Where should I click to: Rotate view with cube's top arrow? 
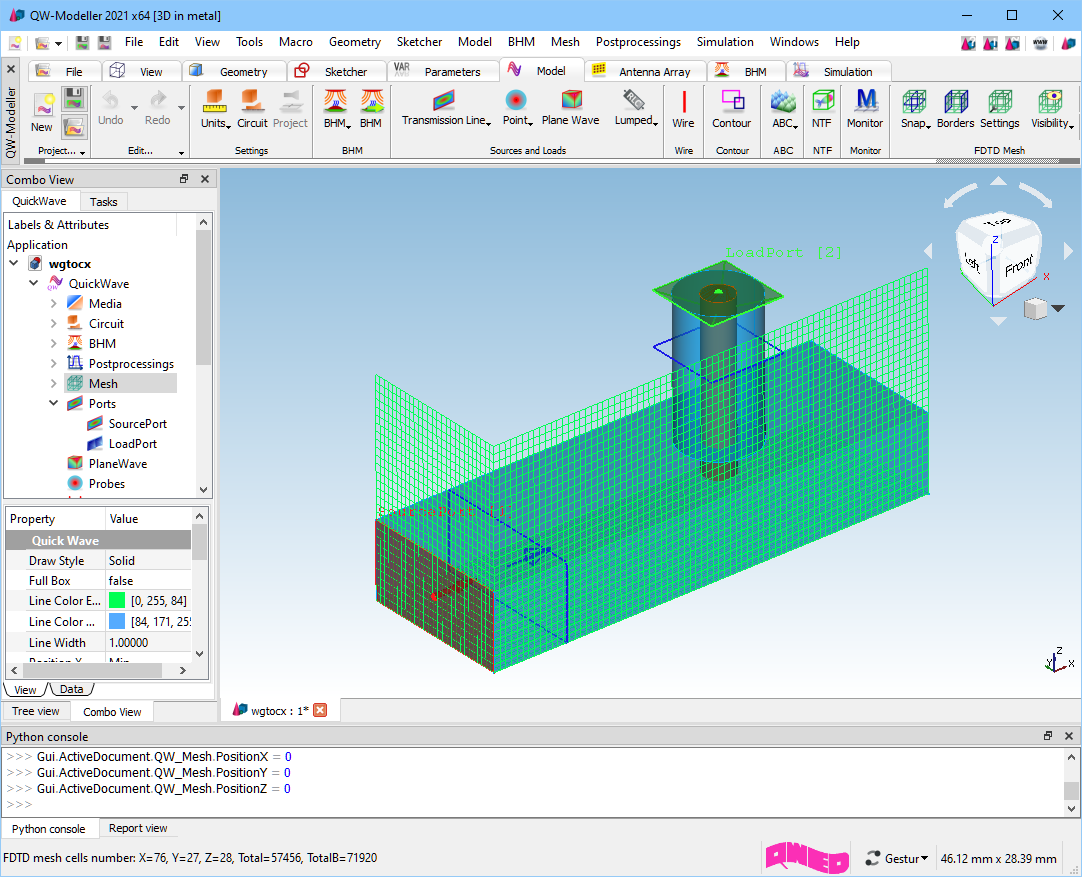pos(998,181)
